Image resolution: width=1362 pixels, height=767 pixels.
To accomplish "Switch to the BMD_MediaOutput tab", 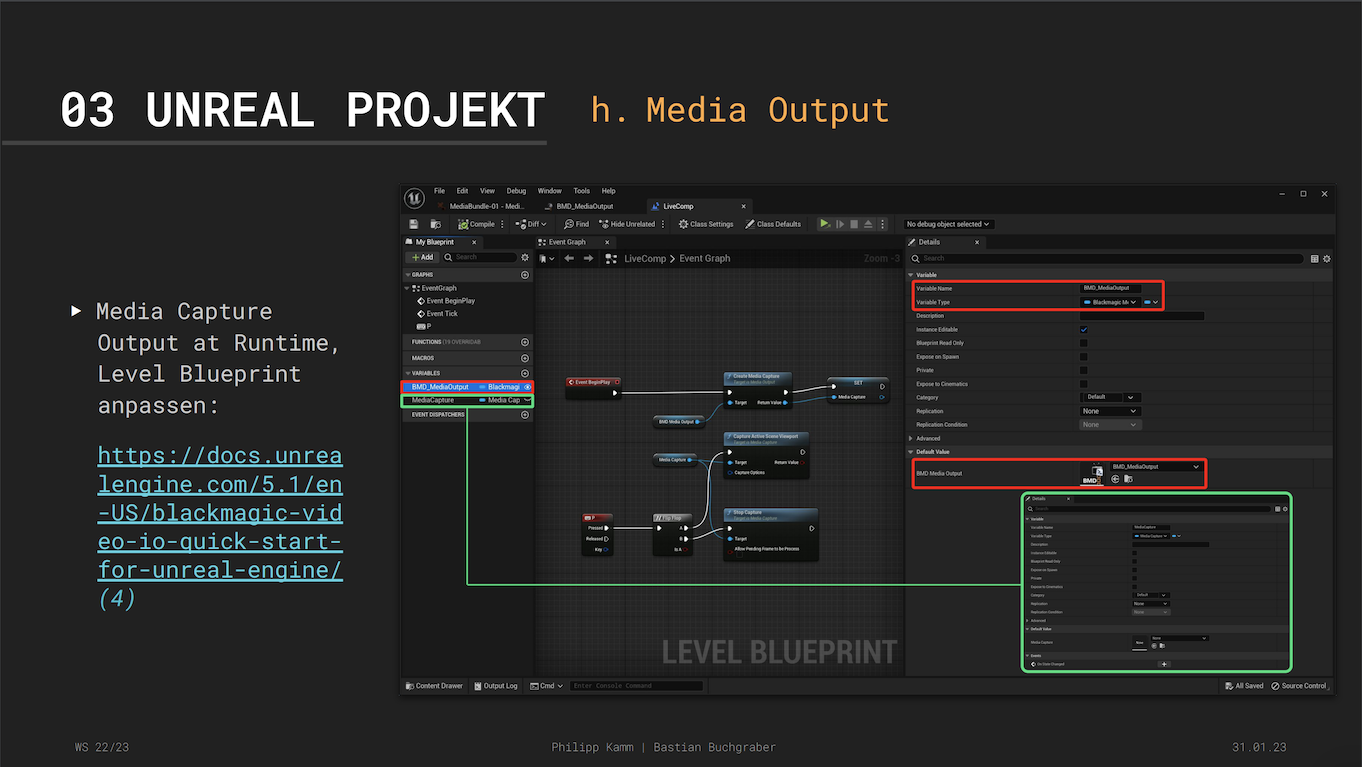I will 581,206.
